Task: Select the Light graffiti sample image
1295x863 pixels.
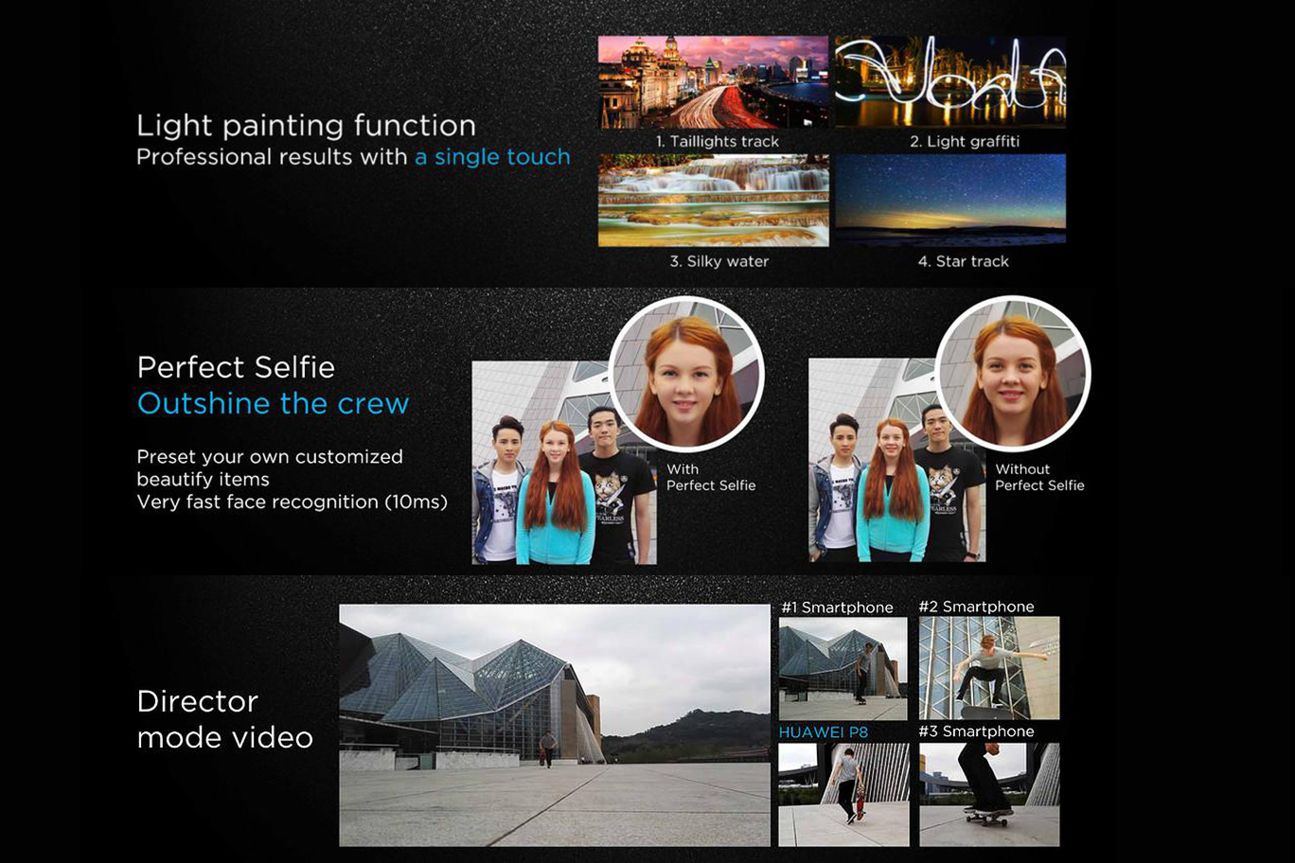Action: (950, 82)
